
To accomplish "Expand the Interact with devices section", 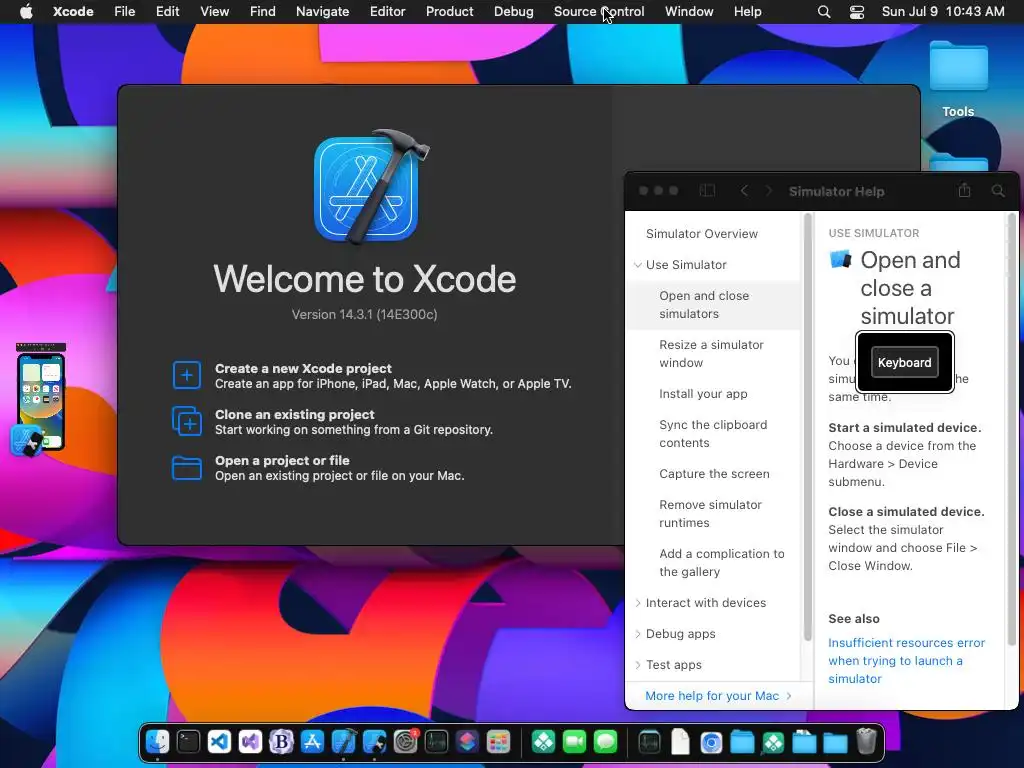I will coord(637,603).
